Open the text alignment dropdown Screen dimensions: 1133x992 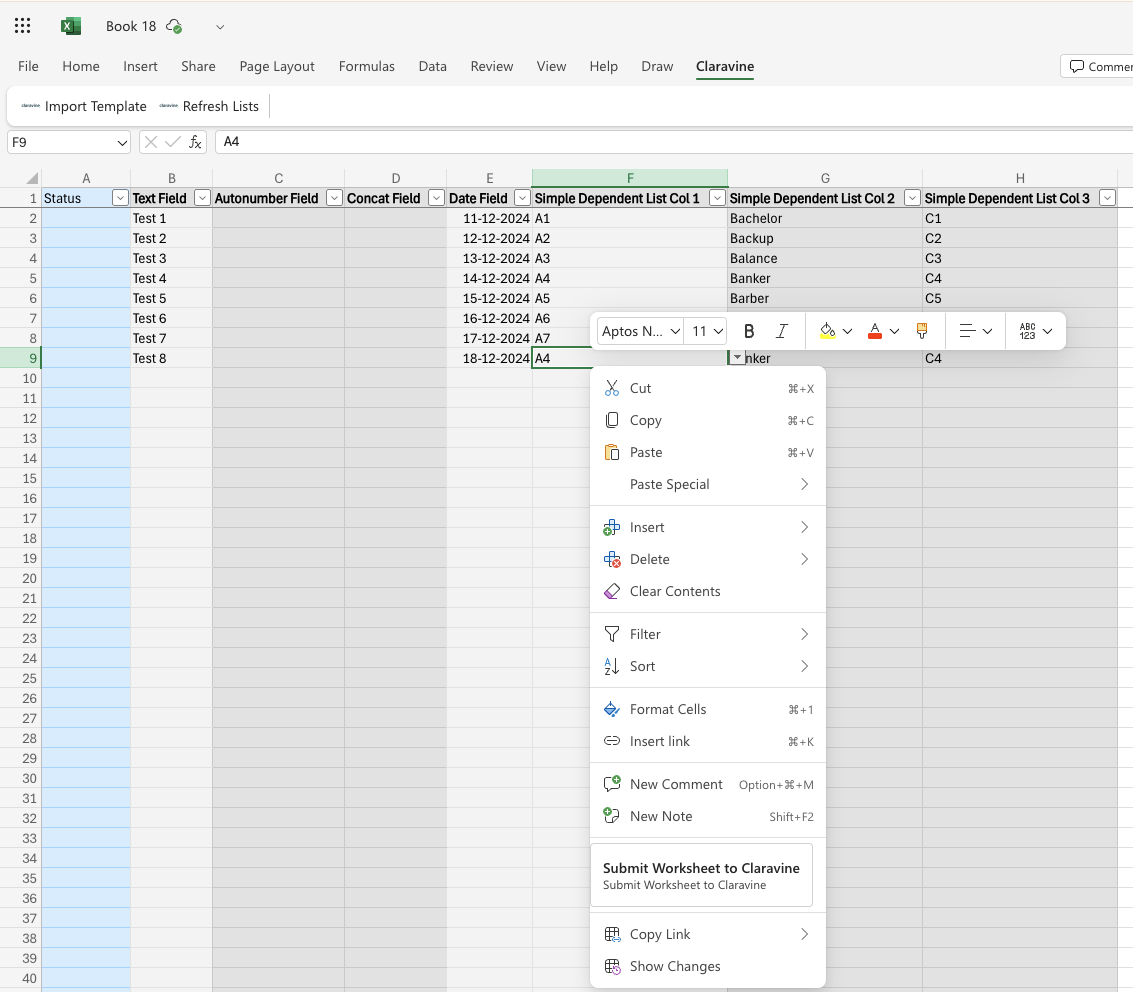click(975, 331)
